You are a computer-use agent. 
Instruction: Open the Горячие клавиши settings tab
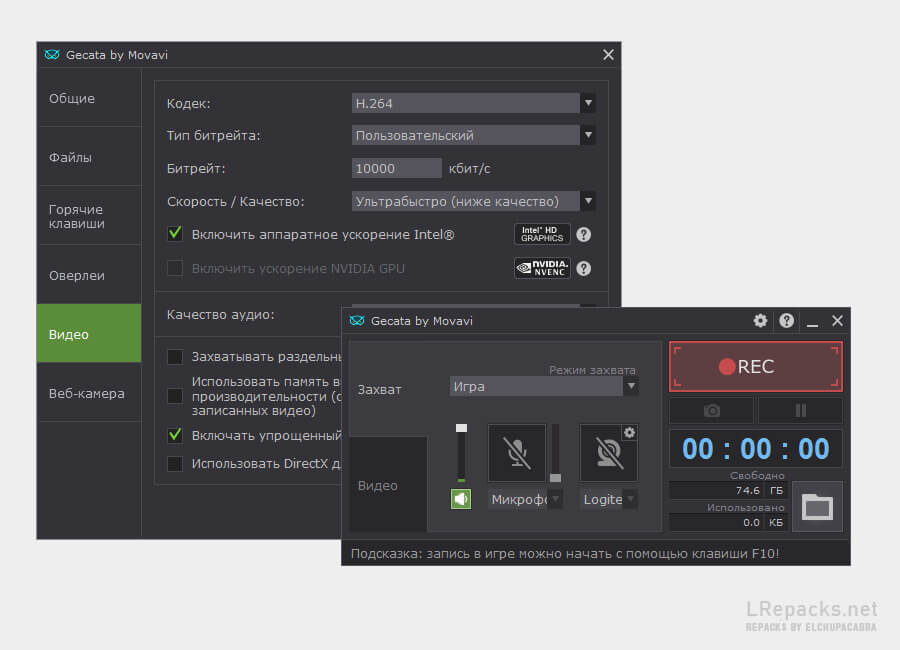click(x=89, y=216)
